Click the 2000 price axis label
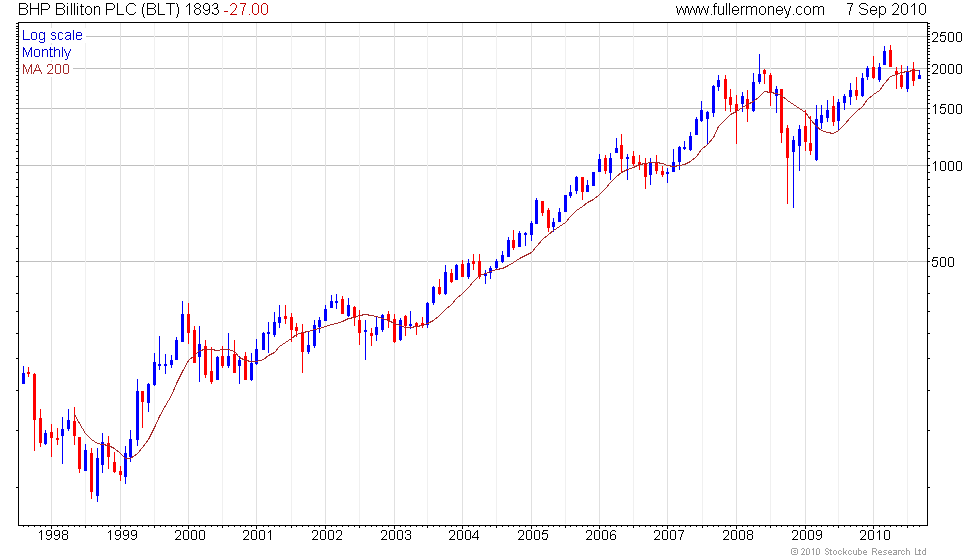The width and height of the screenshot is (980, 560). pyautogui.click(x=947, y=69)
